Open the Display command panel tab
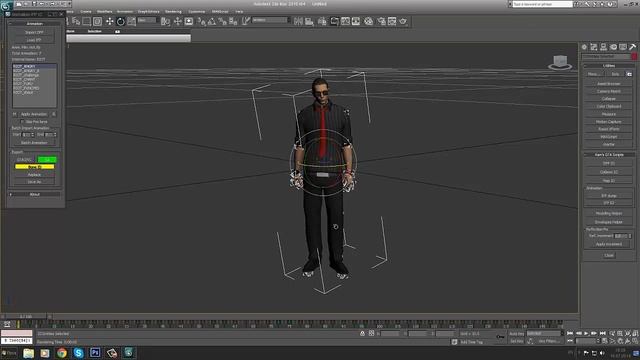 tap(623, 47)
